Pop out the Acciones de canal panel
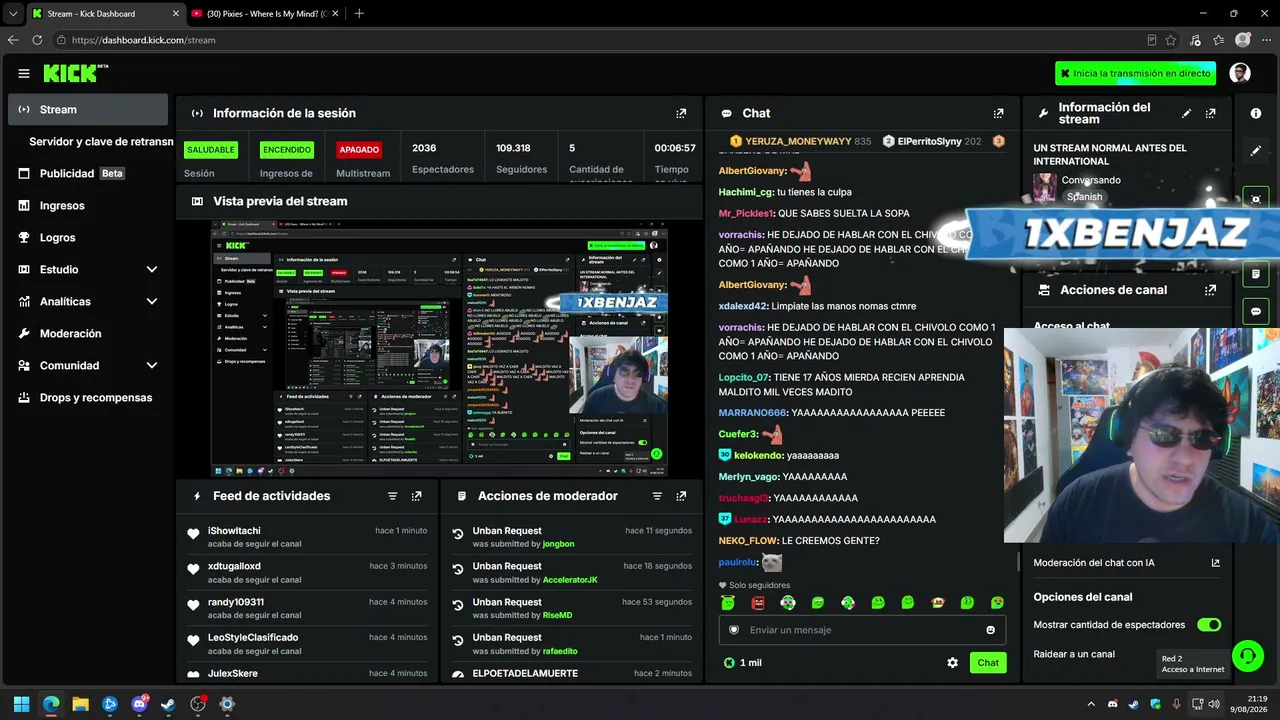This screenshot has height=720, width=1280. [x=1211, y=290]
